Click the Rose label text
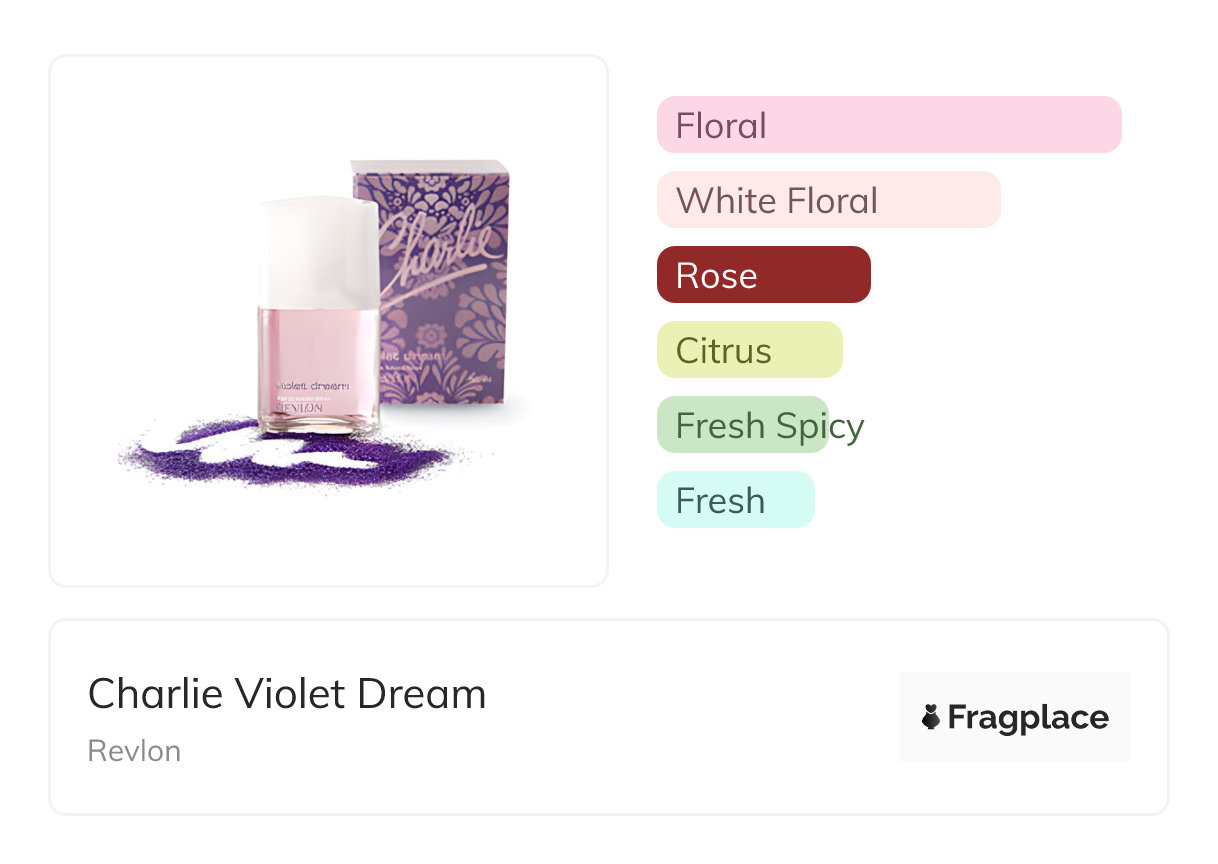The width and height of the screenshot is (1218, 864). pyautogui.click(x=716, y=275)
